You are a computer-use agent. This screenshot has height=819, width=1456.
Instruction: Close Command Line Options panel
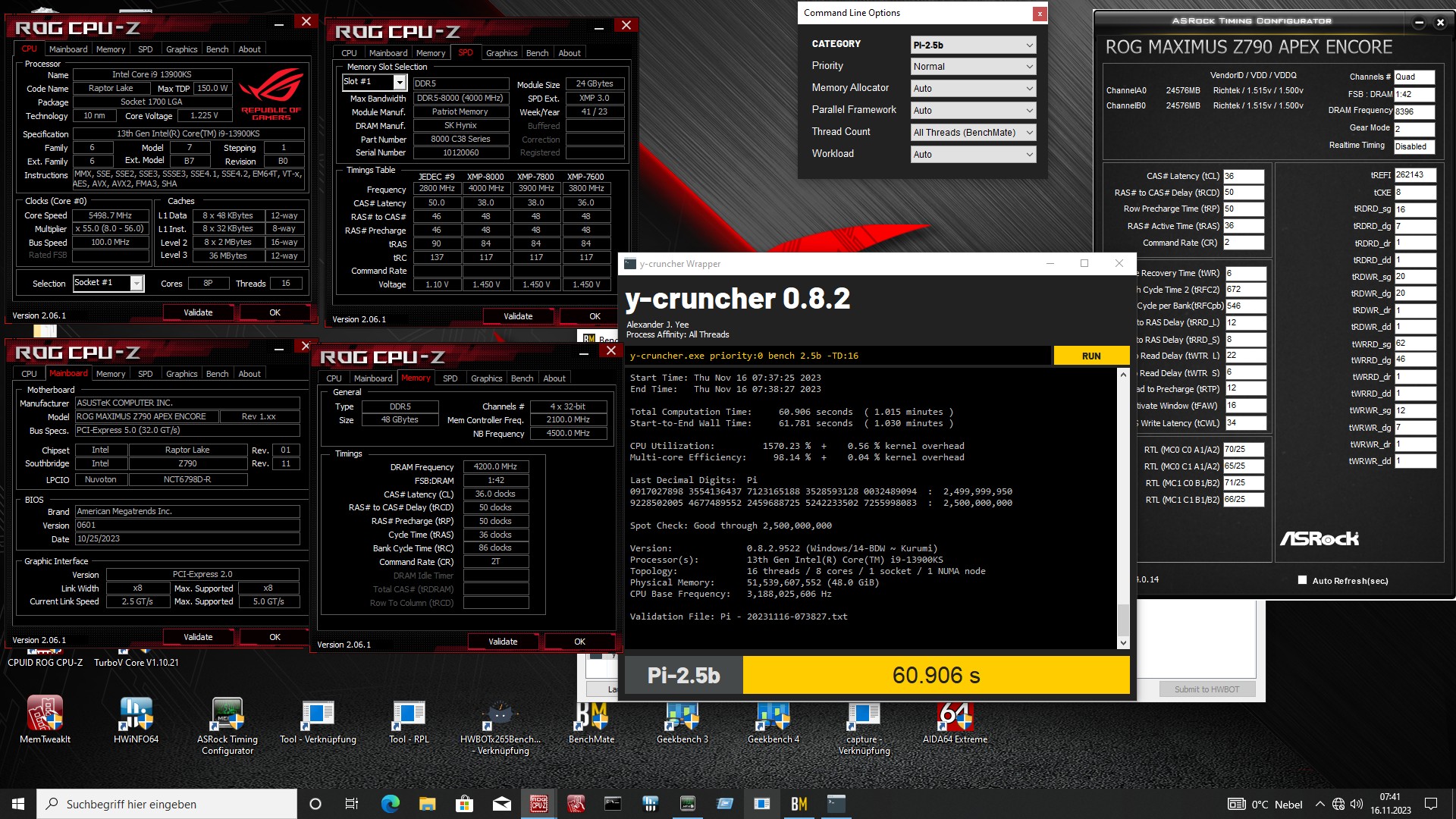(x=1040, y=14)
